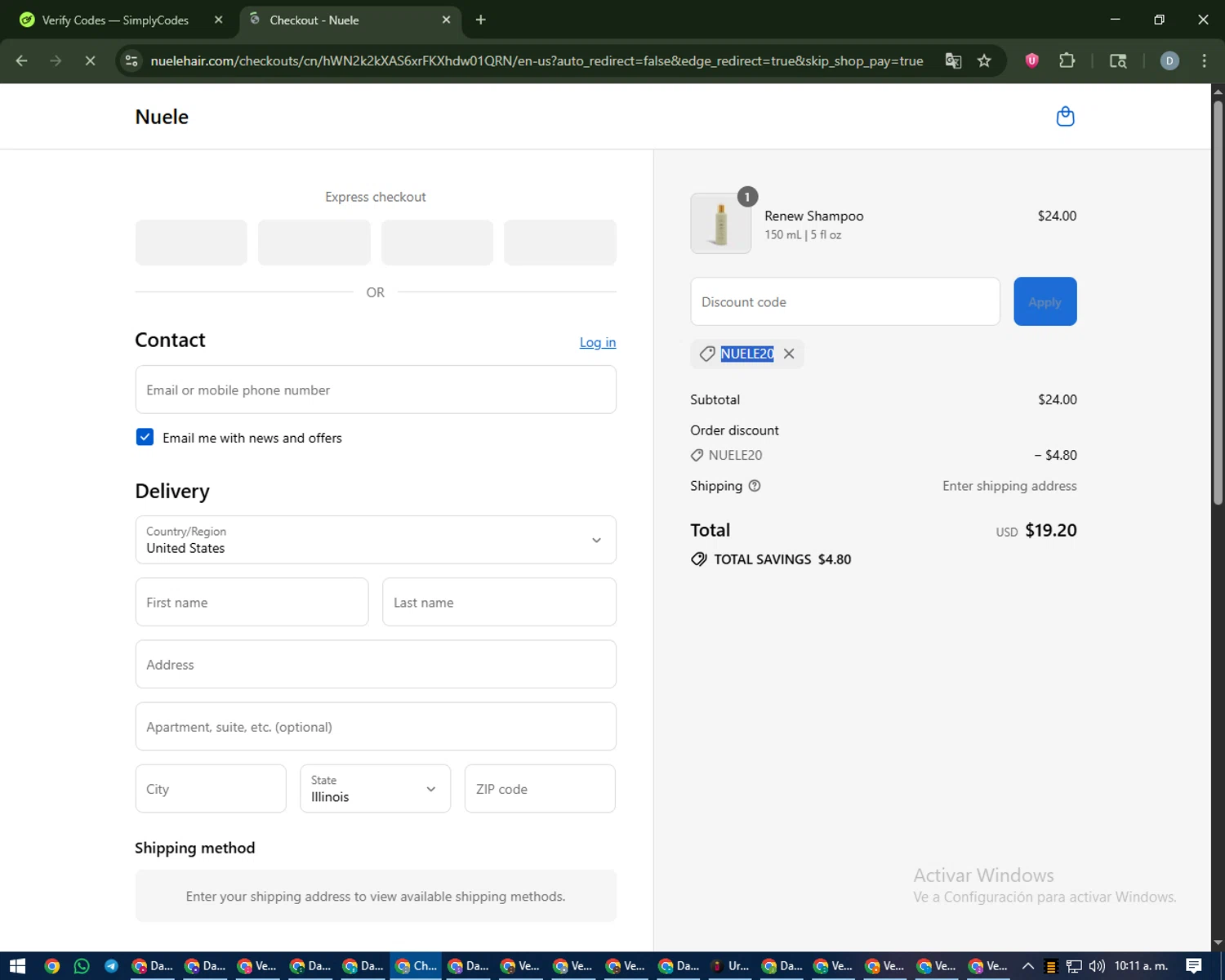Open the volume speaker tray icon
Screen dimensions: 1225x980
coord(1097,966)
